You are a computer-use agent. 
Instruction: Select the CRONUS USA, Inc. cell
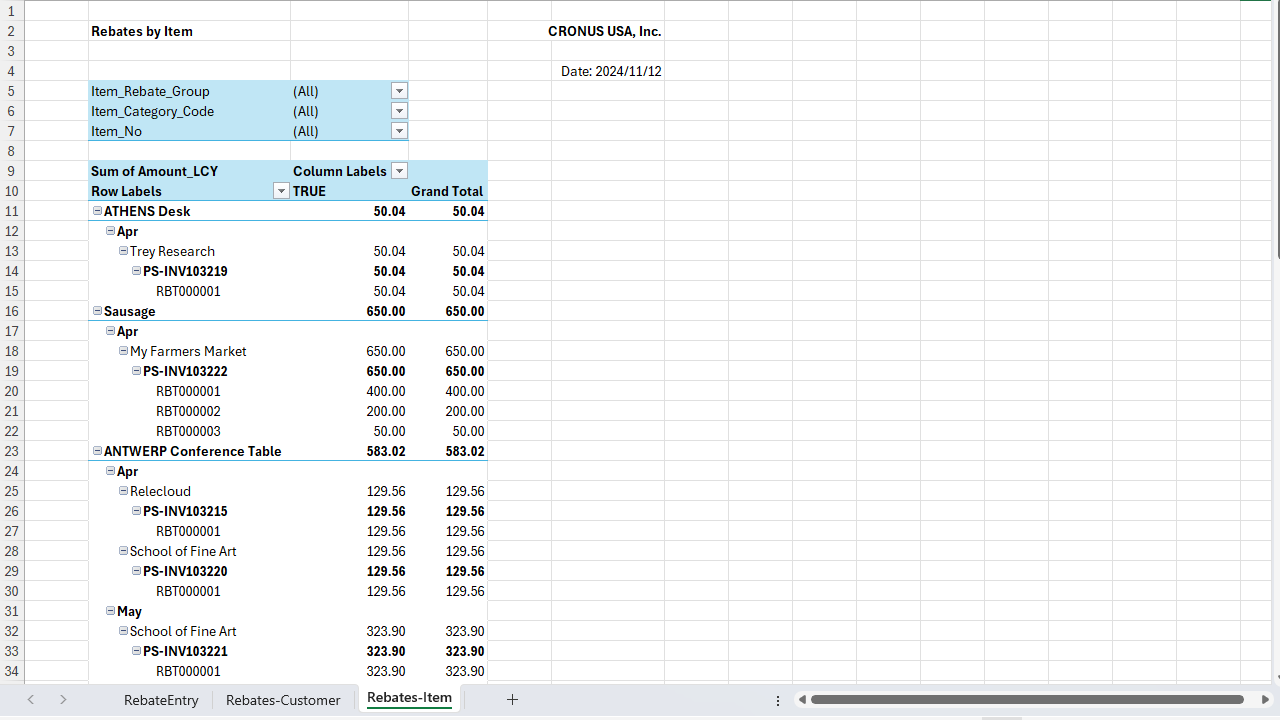point(607,31)
